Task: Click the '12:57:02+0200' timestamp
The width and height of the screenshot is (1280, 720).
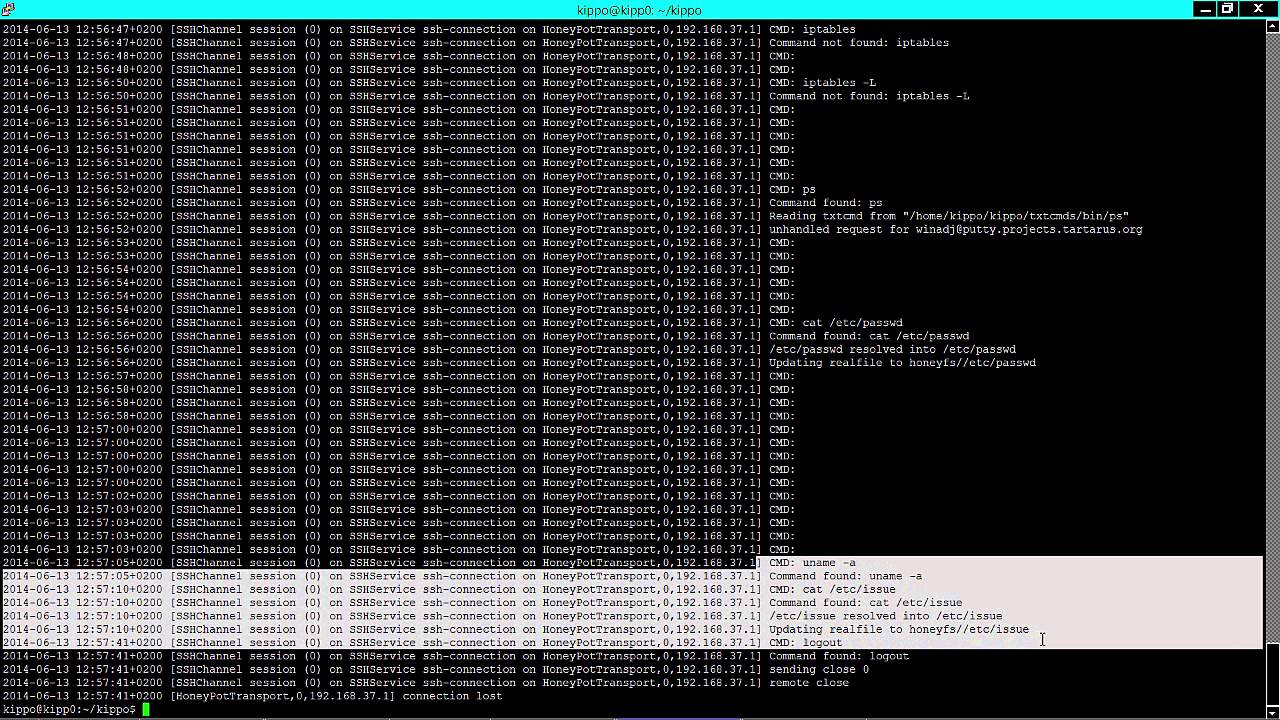Action: (119, 496)
